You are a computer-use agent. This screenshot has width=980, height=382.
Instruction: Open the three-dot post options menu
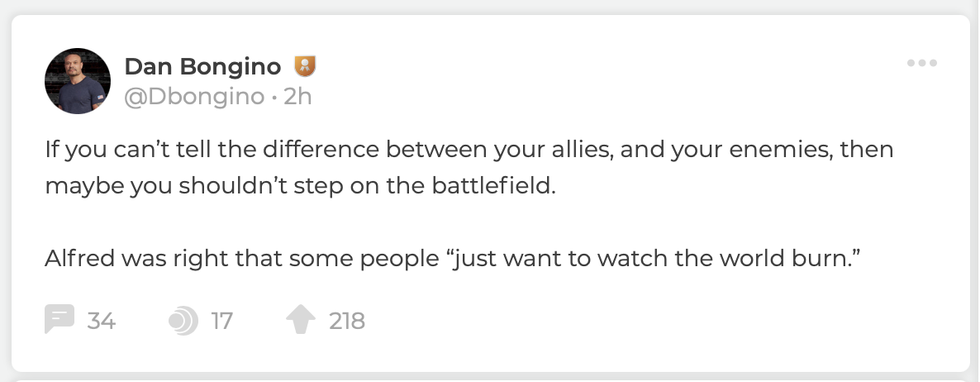point(922,63)
